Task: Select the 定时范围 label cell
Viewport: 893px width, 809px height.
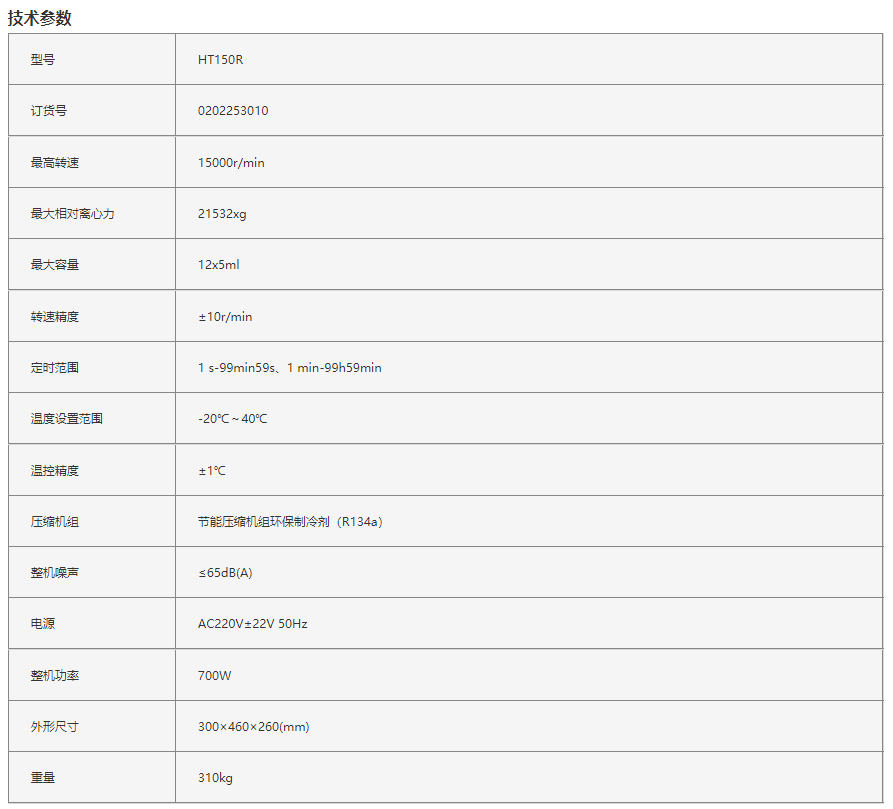Action: tap(55, 368)
